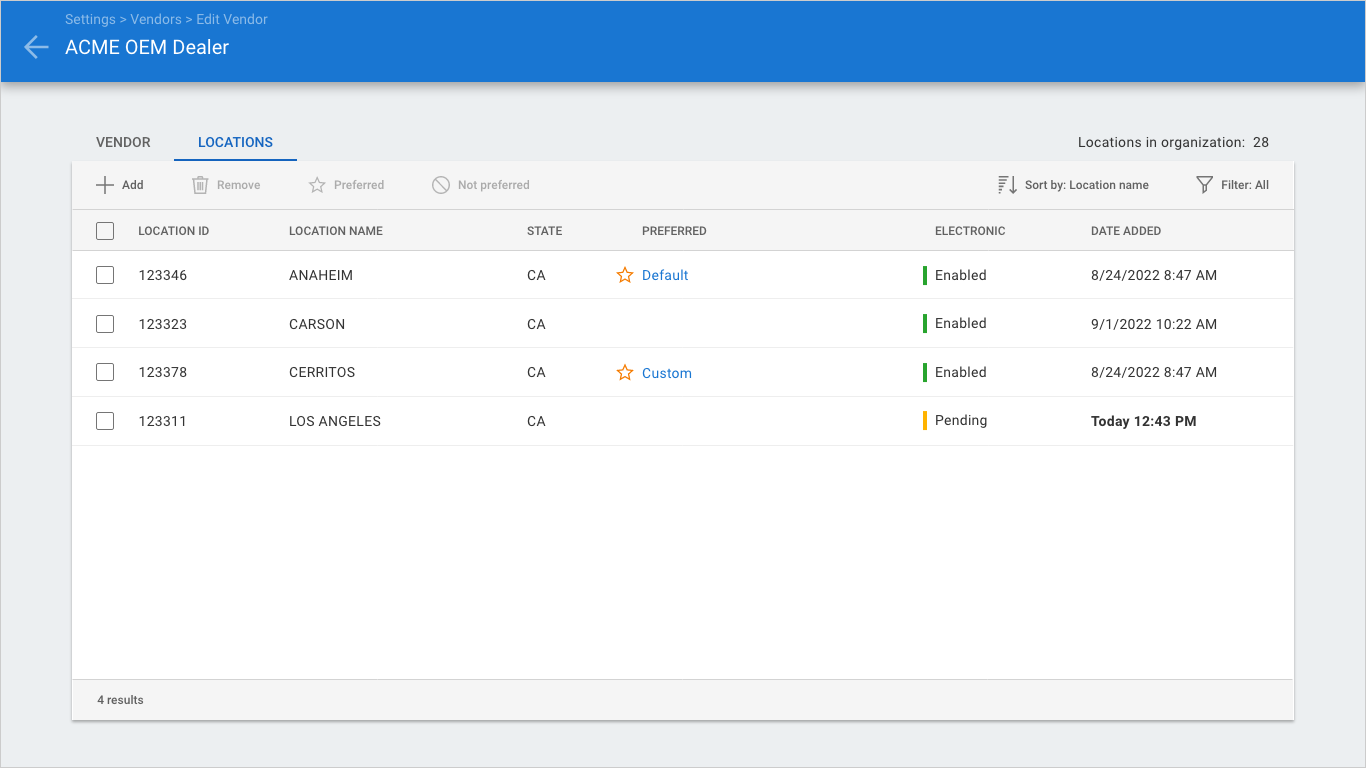Click the date 9/1/2022 10:22 AM

tap(1154, 324)
